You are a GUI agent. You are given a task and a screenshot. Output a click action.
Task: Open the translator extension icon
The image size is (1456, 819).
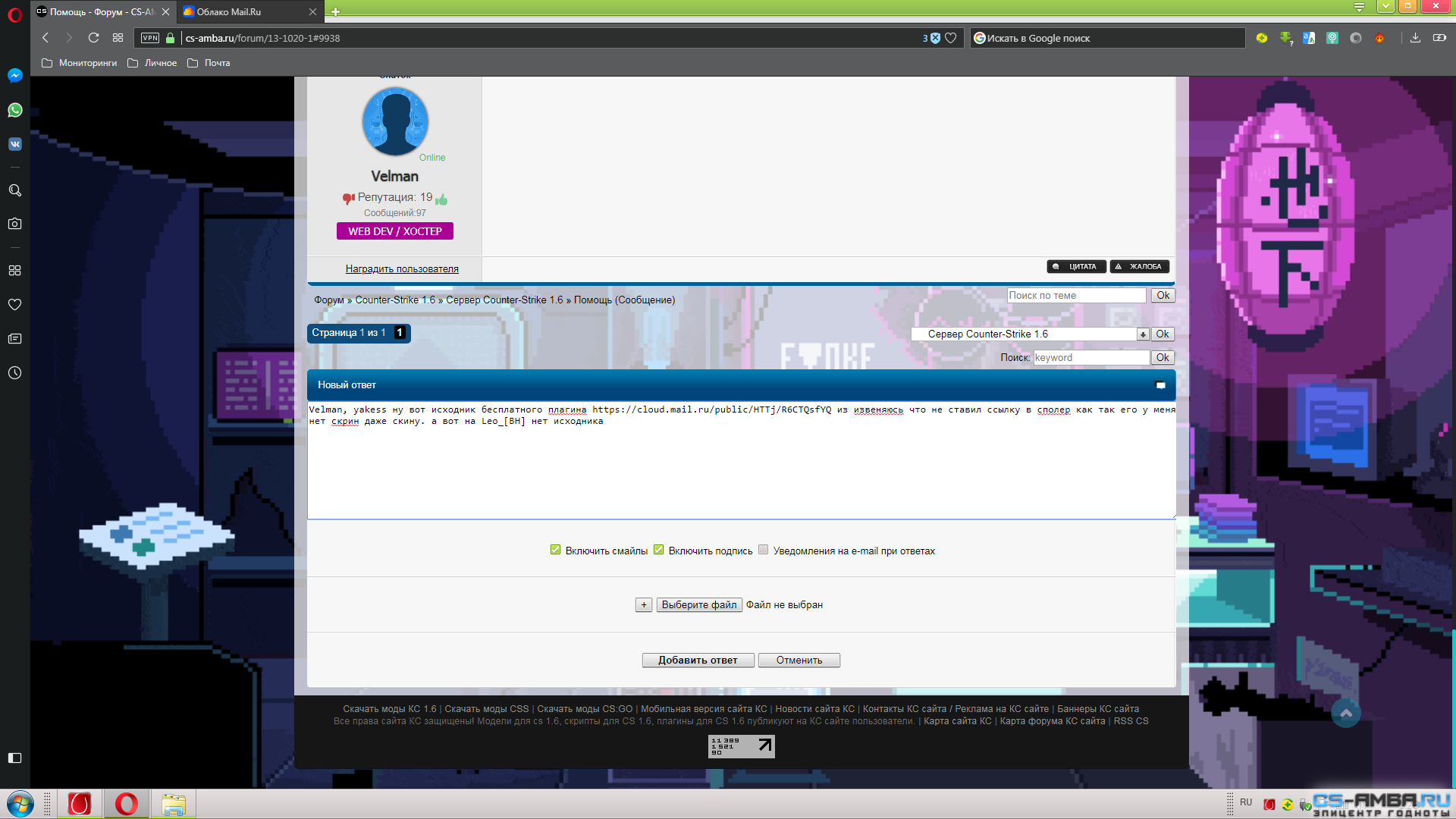coord(1309,38)
